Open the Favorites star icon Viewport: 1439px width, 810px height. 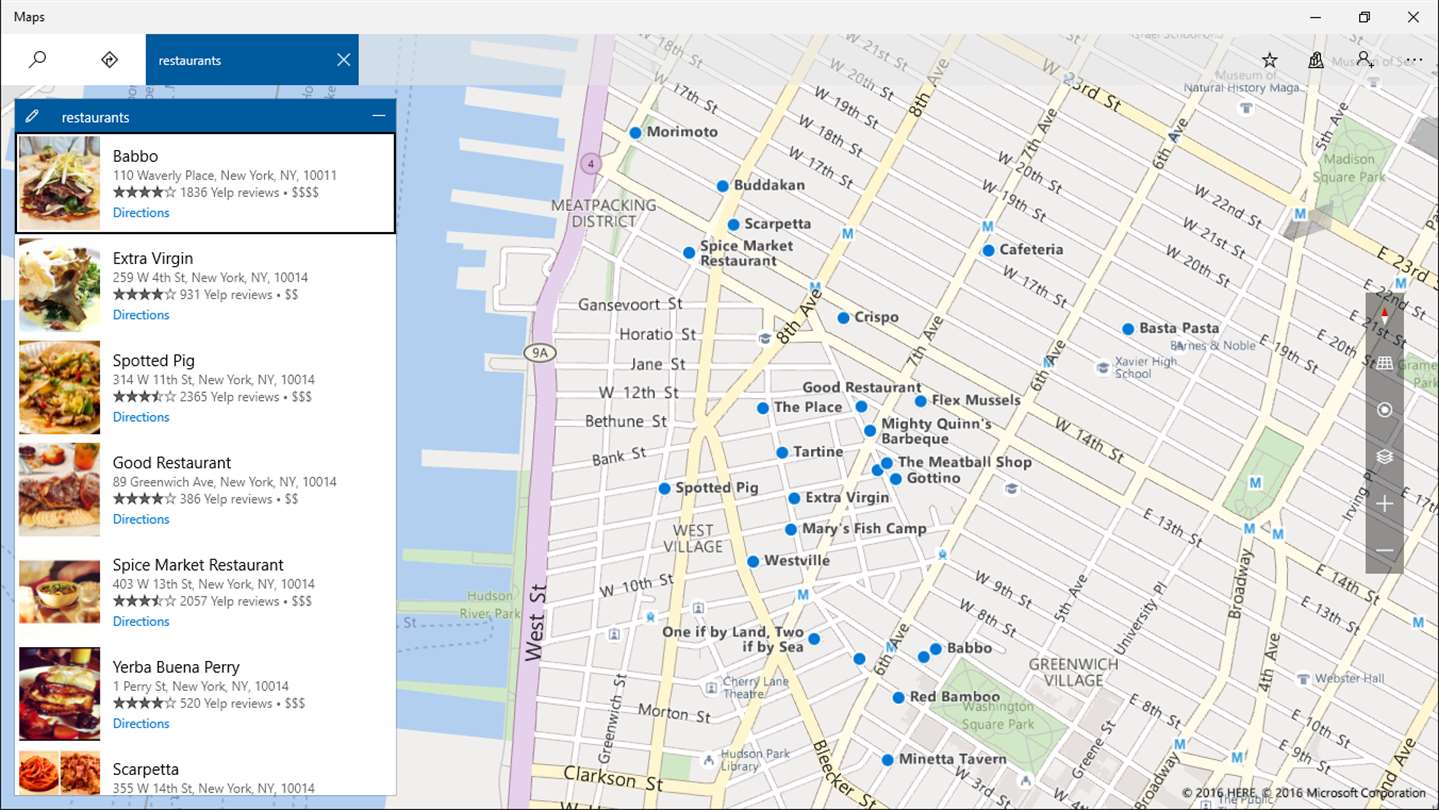[1269, 60]
